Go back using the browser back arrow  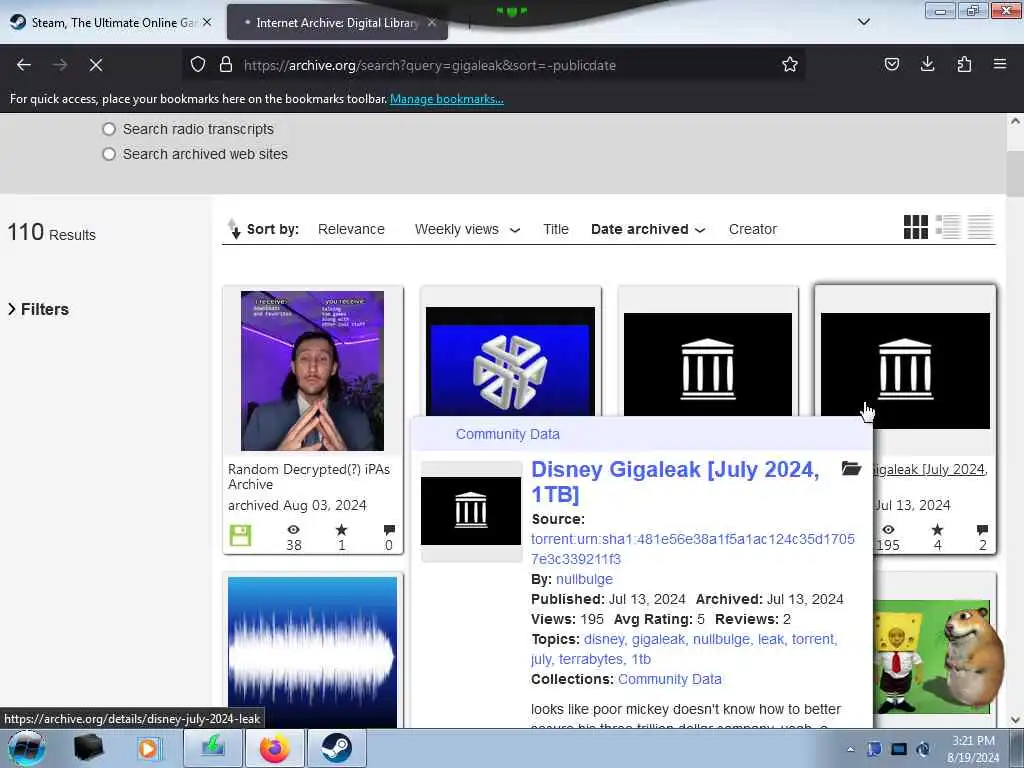pos(24,65)
